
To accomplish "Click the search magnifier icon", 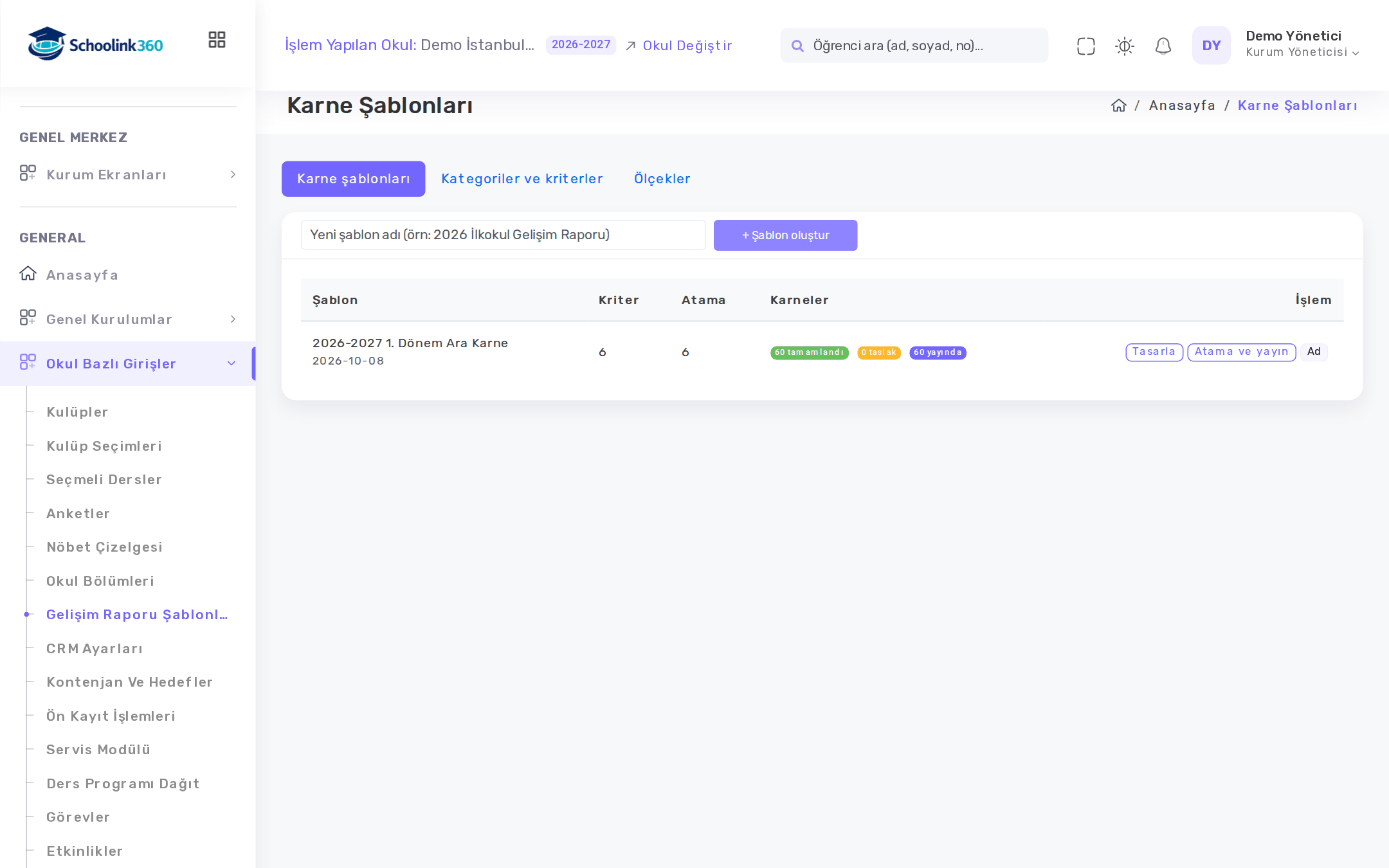I will pyautogui.click(x=797, y=46).
